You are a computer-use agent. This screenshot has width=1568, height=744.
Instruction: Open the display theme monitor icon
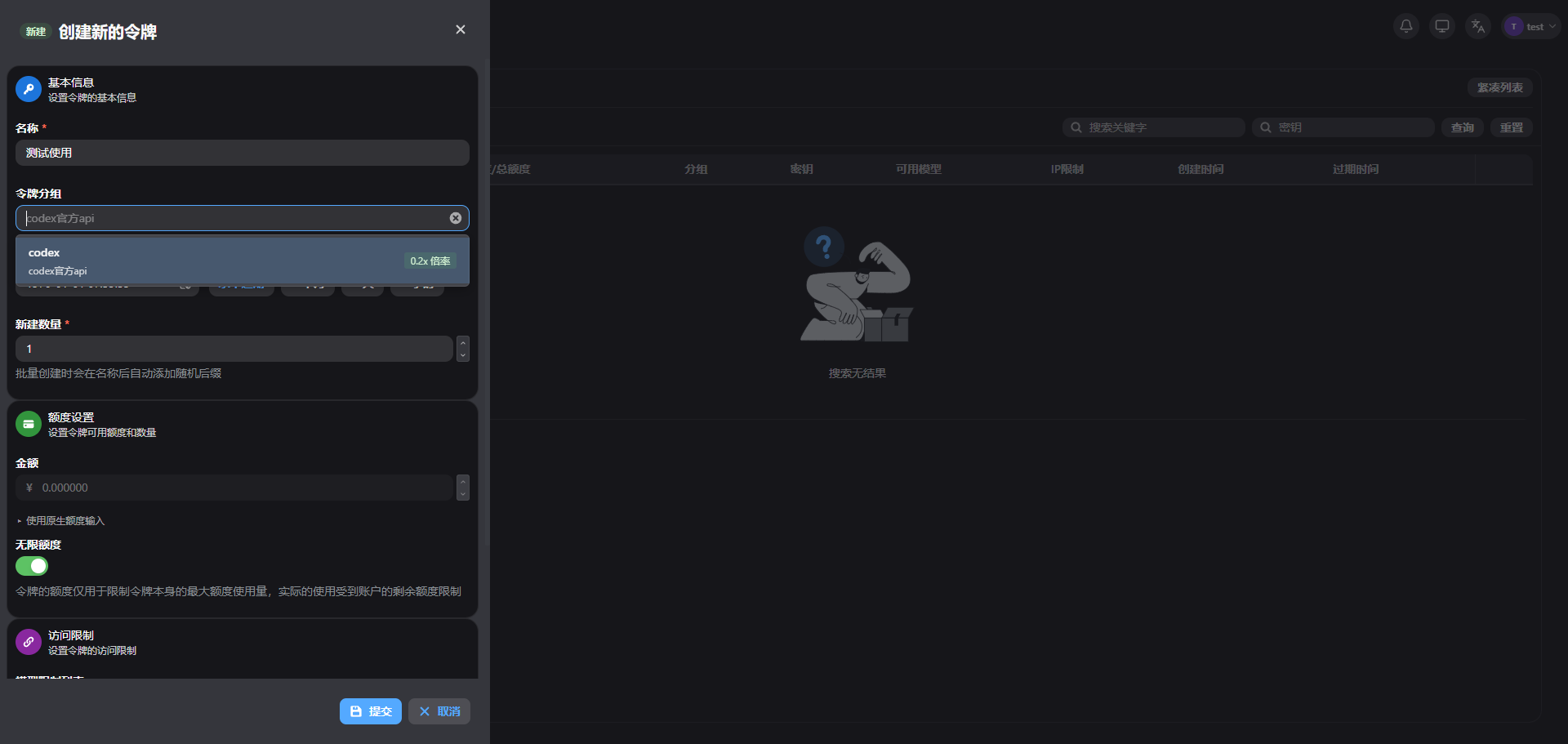click(1441, 26)
